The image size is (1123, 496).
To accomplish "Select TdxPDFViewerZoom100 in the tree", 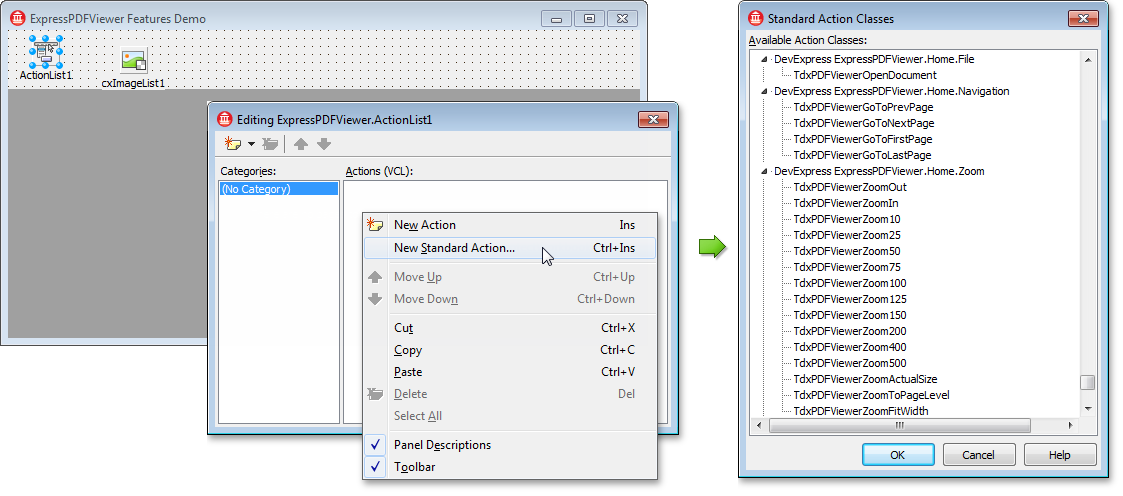I will (835, 283).
